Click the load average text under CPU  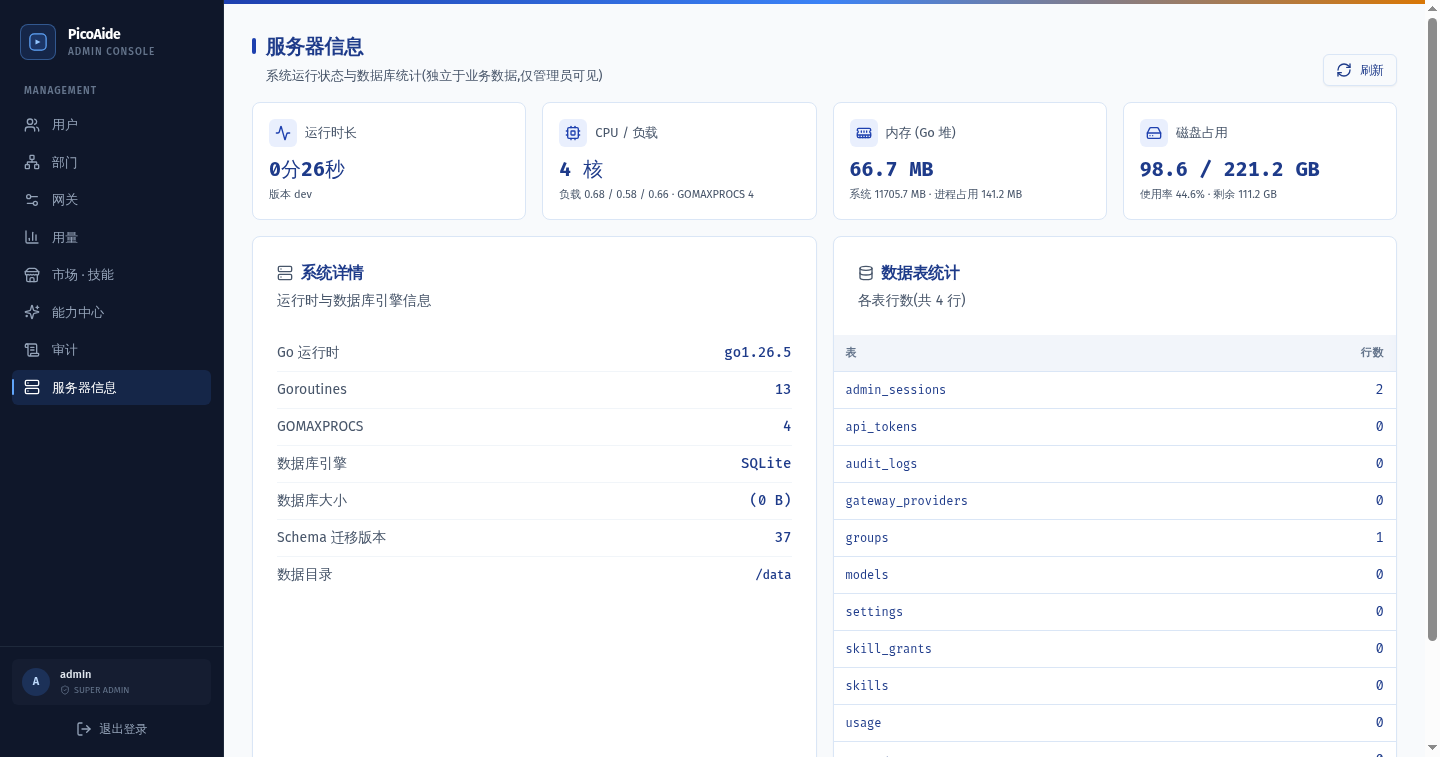point(656,194)
